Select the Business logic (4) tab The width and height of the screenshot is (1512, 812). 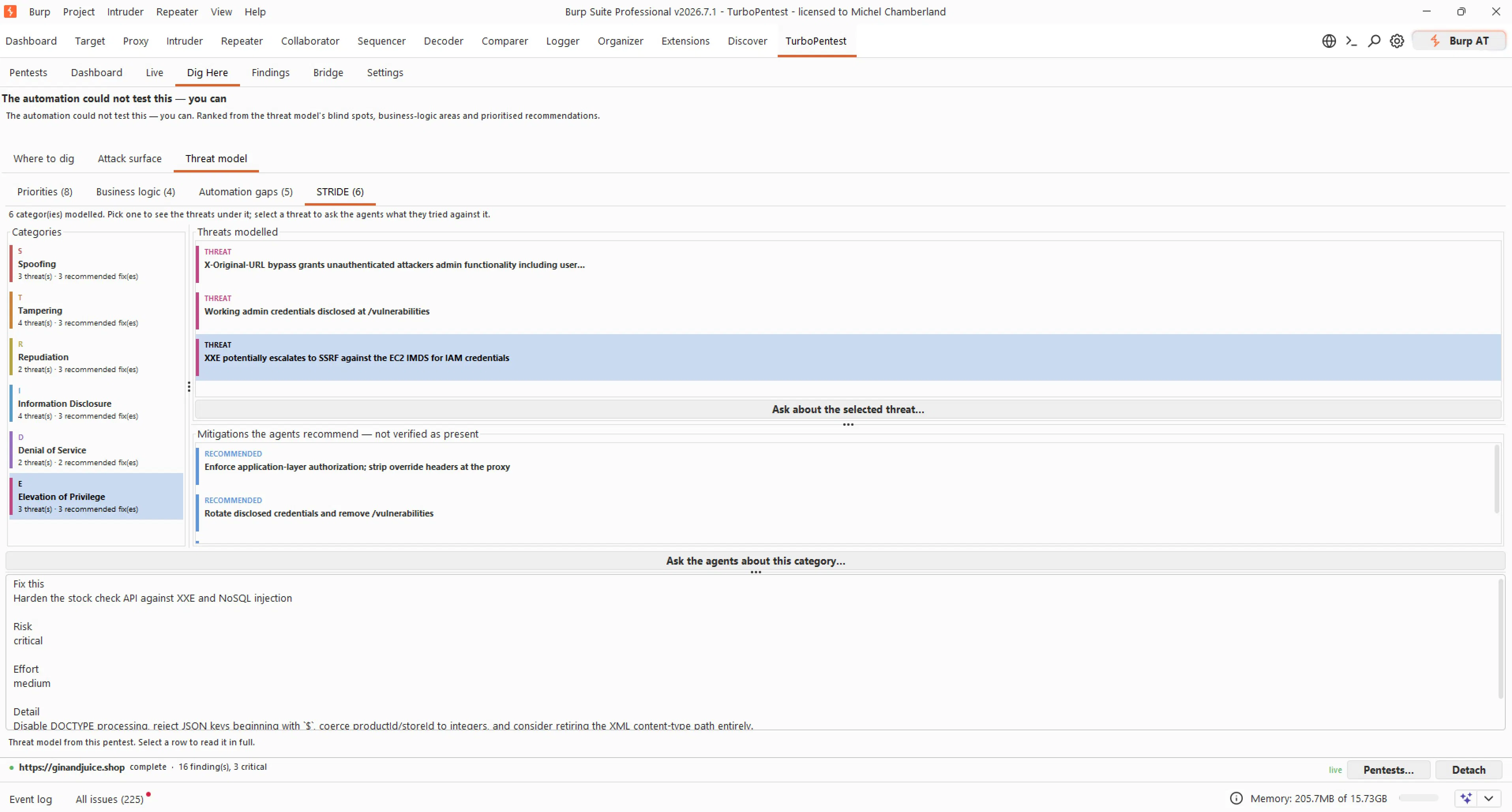135,192
